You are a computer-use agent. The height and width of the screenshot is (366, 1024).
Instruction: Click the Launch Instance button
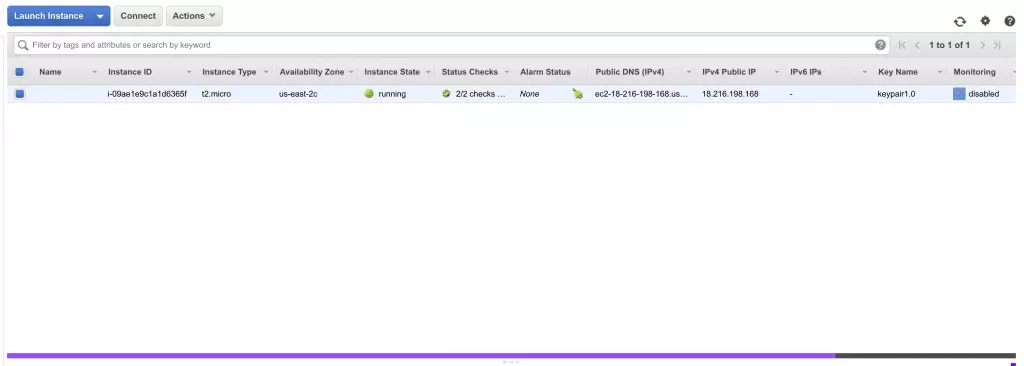click(49, 16)
